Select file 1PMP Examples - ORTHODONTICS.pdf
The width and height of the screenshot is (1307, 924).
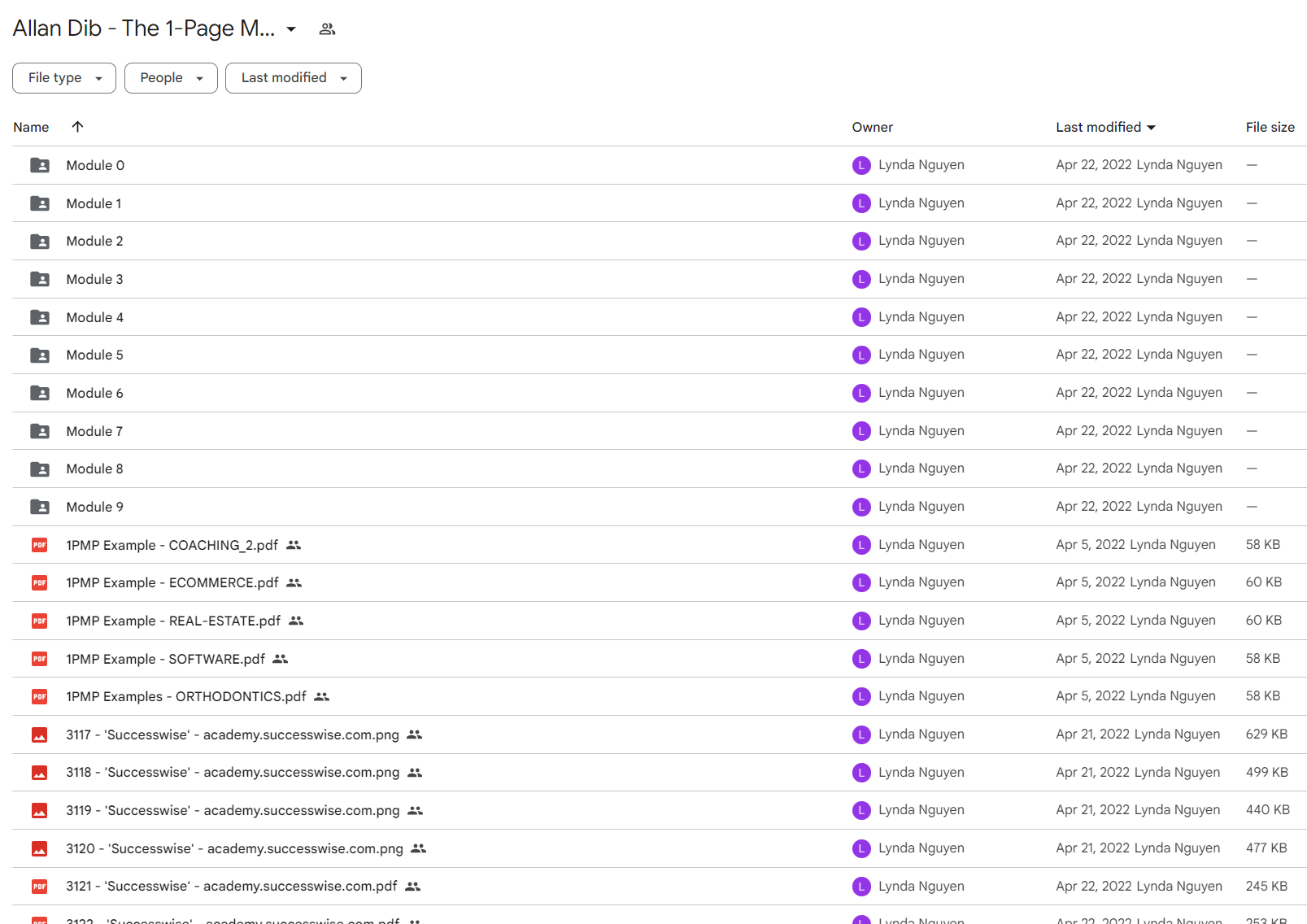click(186, 697)
